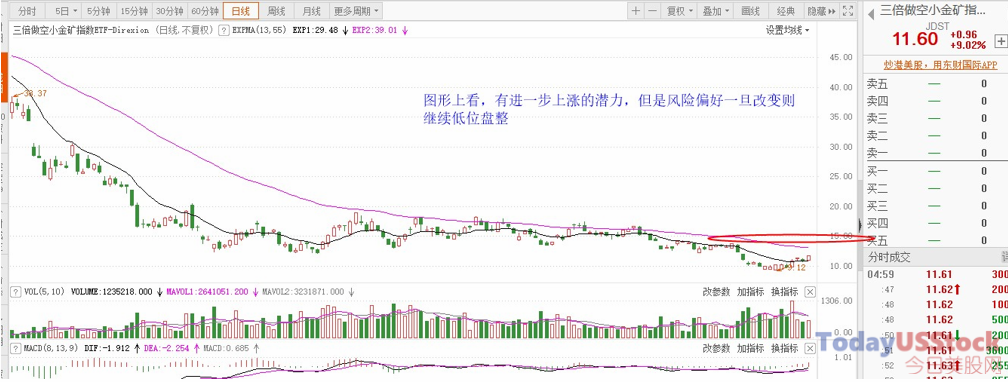Click 换指标 in the MACD panel
Screen dimensions: 1008x382
click(784, 348)
